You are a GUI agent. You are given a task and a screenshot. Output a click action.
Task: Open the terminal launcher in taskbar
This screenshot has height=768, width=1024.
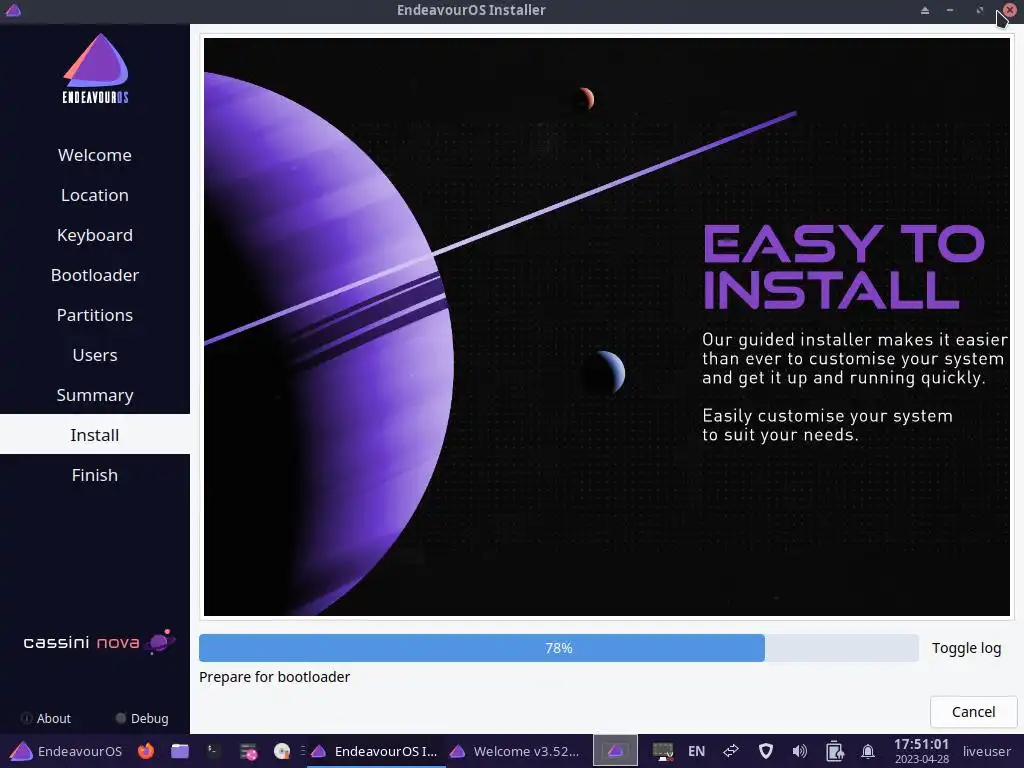point(213,751)
